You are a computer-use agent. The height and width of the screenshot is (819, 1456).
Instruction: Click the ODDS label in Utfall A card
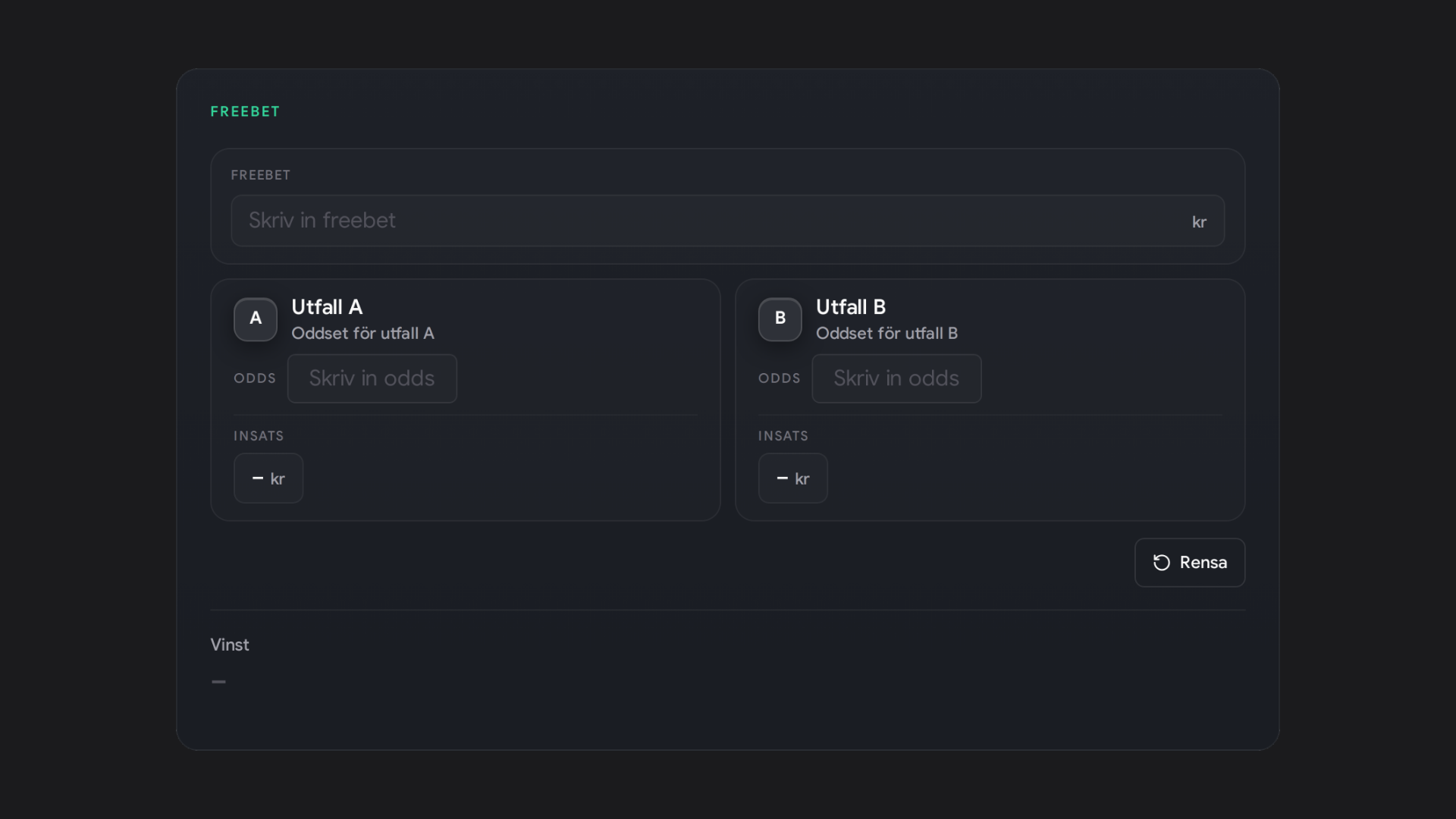(255, 378)
